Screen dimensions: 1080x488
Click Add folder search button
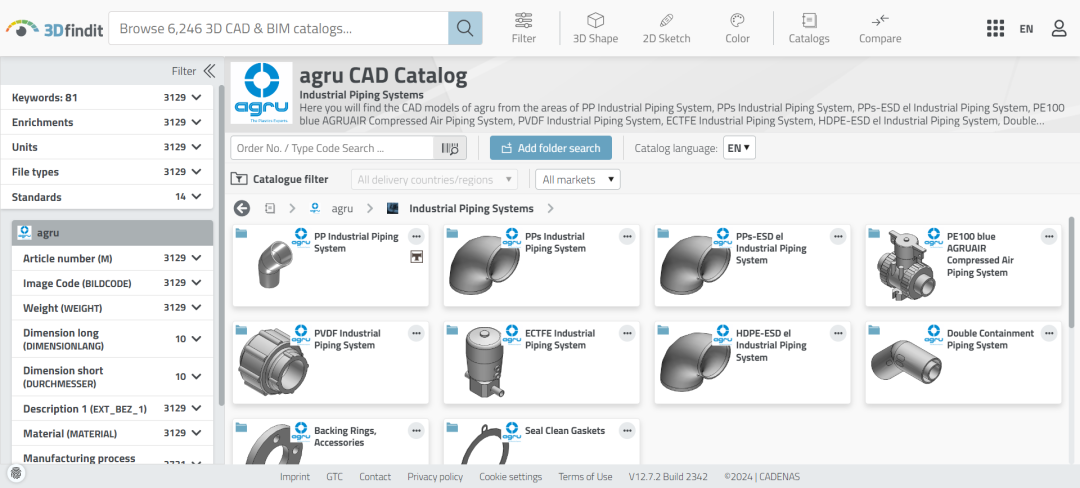pyautogui.click(x=551, y=148)
